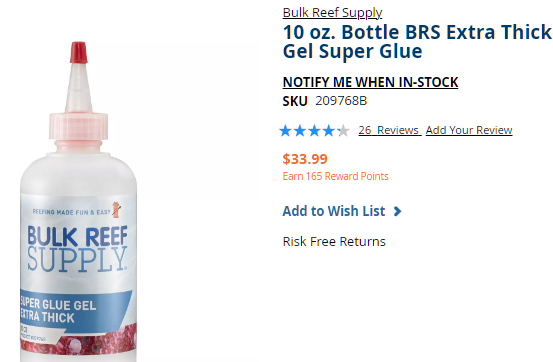Viewport: 553px width, 362px height.
Task: Click Risk Free Returns text
Action: point(334,242)
